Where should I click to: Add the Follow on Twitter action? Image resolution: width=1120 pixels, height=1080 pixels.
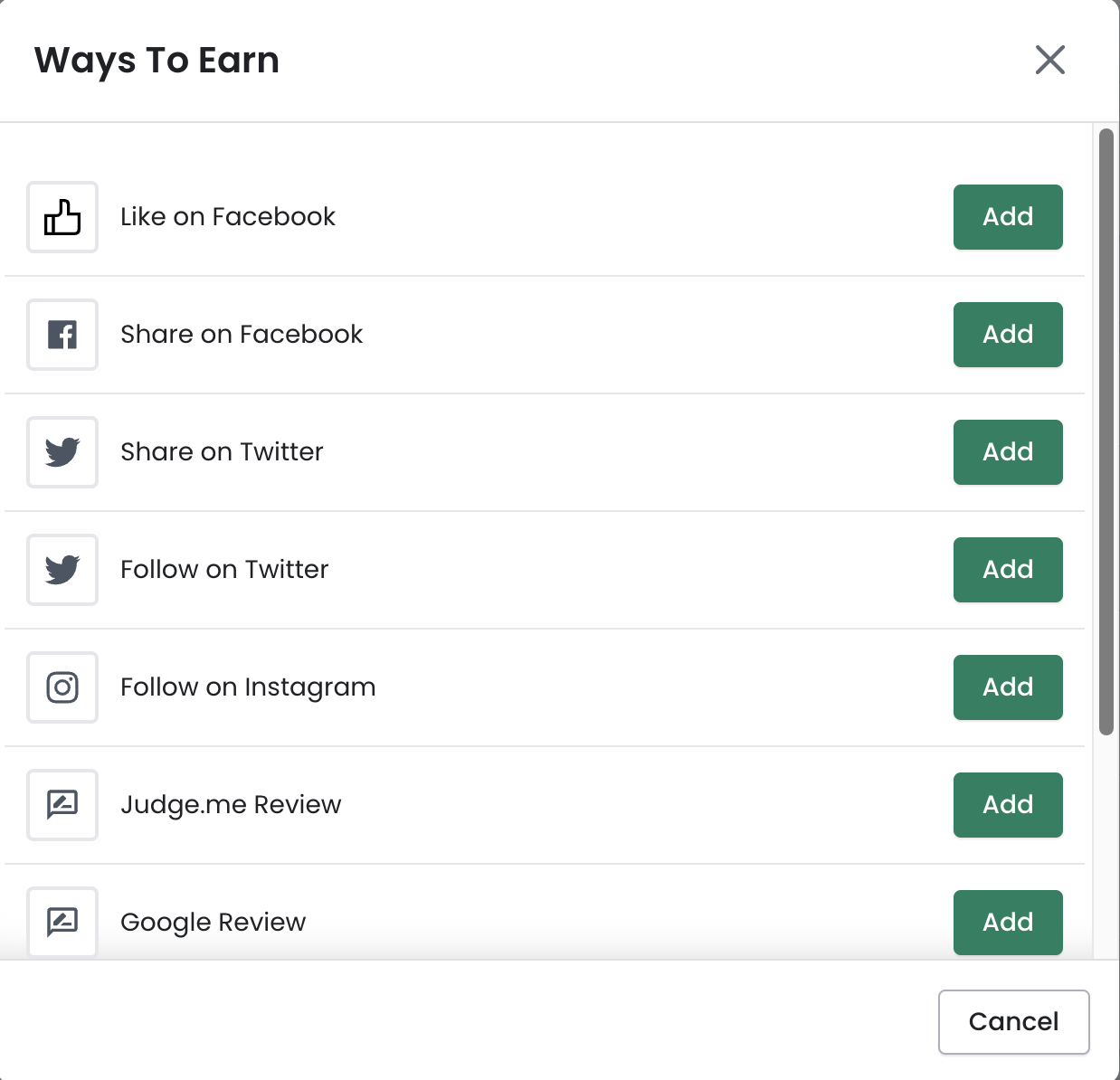(x=1008, y=570)
